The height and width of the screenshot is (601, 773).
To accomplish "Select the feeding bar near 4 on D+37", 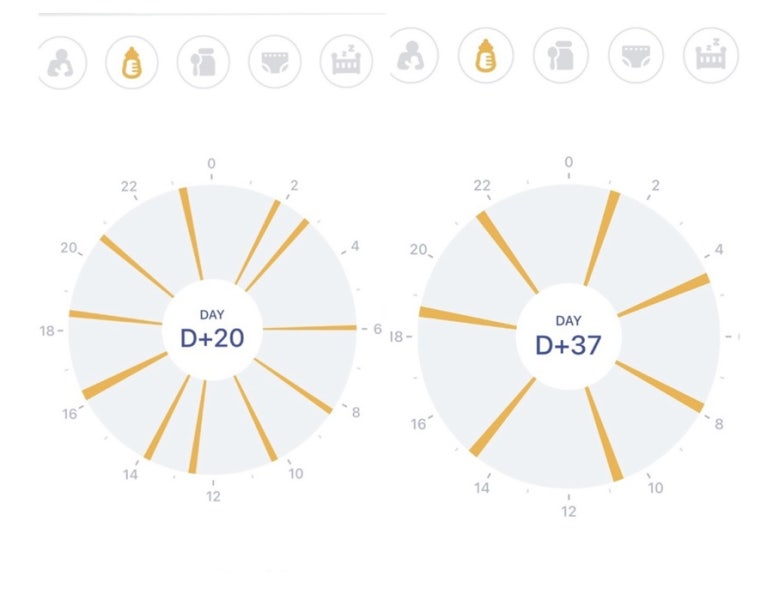I will (x=664, y=295).
